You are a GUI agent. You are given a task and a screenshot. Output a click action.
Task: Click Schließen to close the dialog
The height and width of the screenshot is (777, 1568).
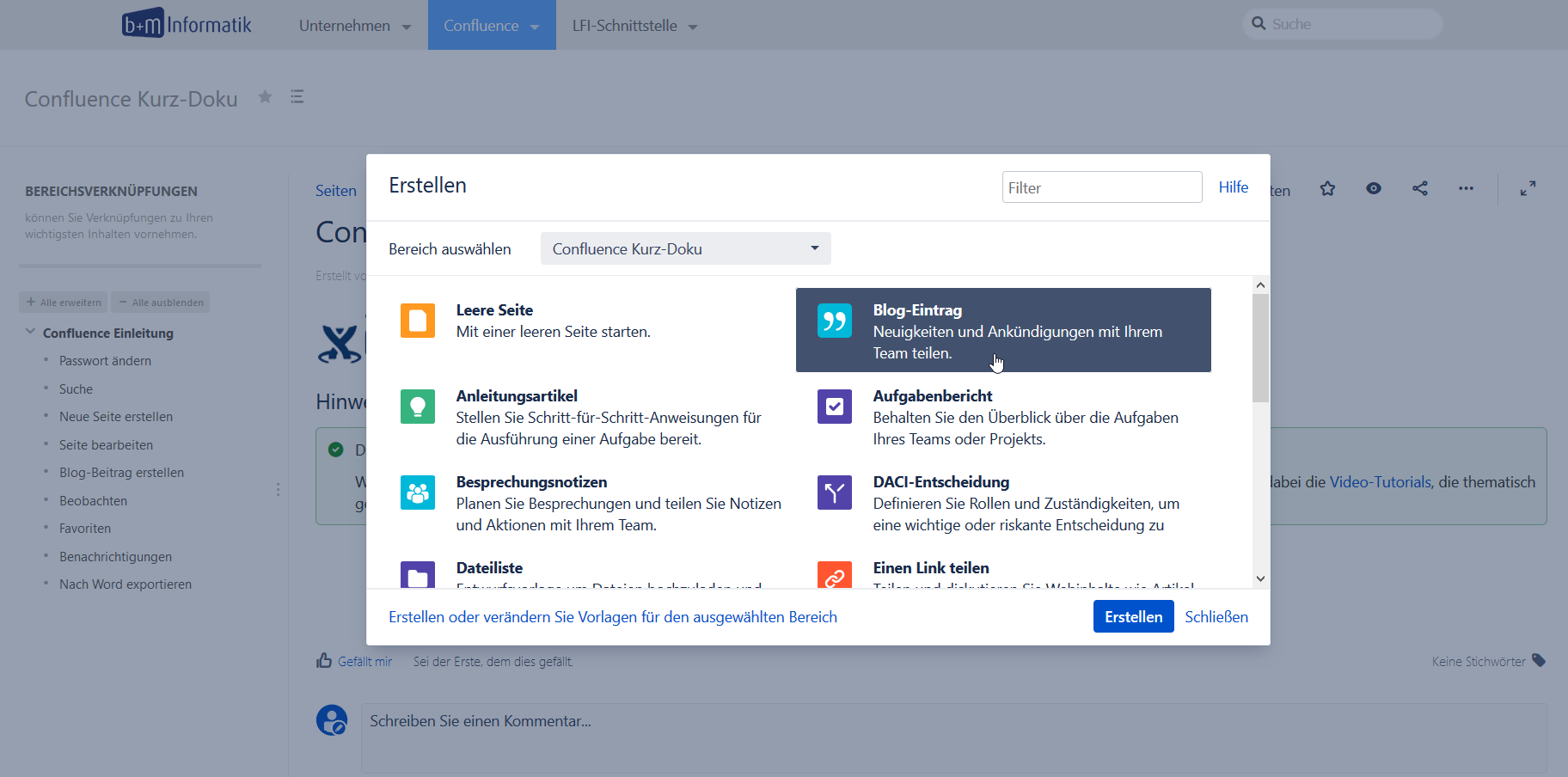[1216, 616]
